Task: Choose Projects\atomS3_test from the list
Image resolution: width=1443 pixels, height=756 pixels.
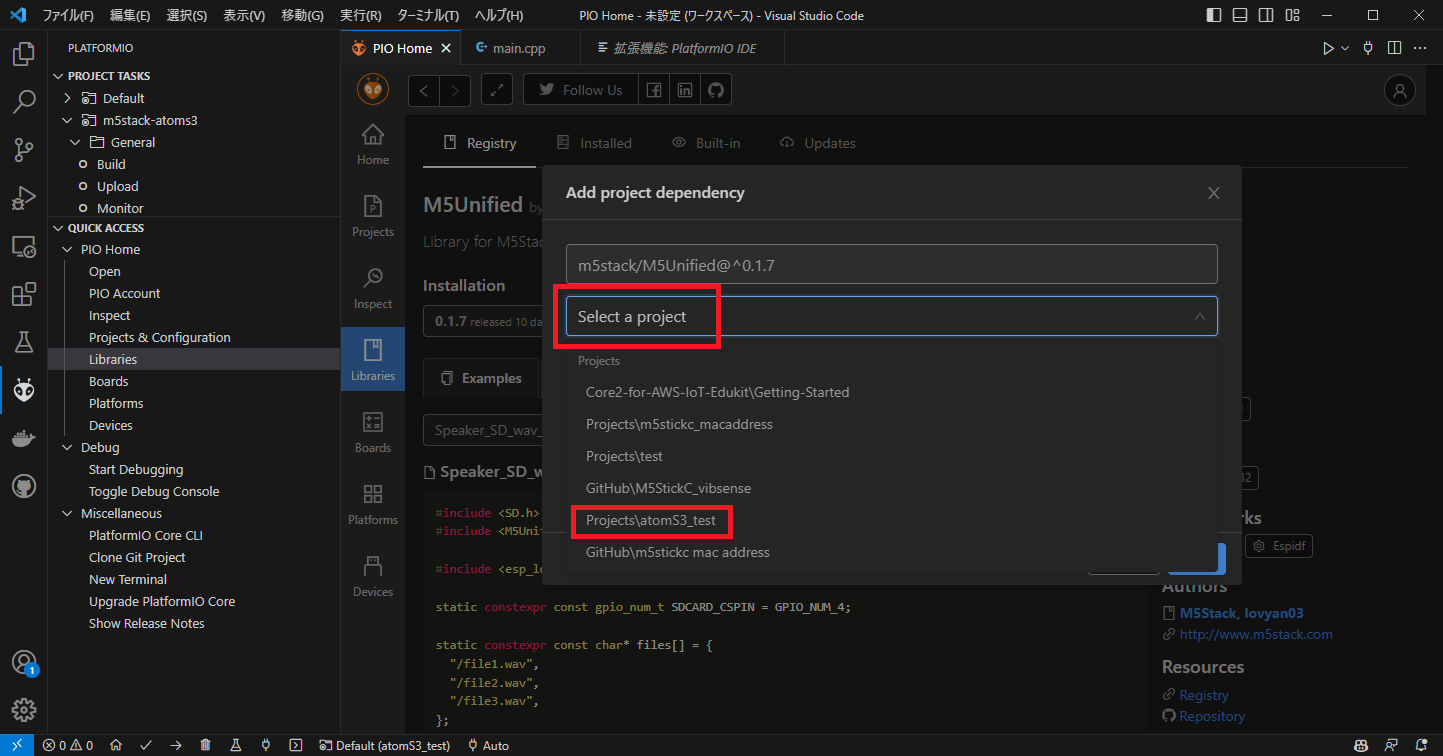Action: coord(651,520)
